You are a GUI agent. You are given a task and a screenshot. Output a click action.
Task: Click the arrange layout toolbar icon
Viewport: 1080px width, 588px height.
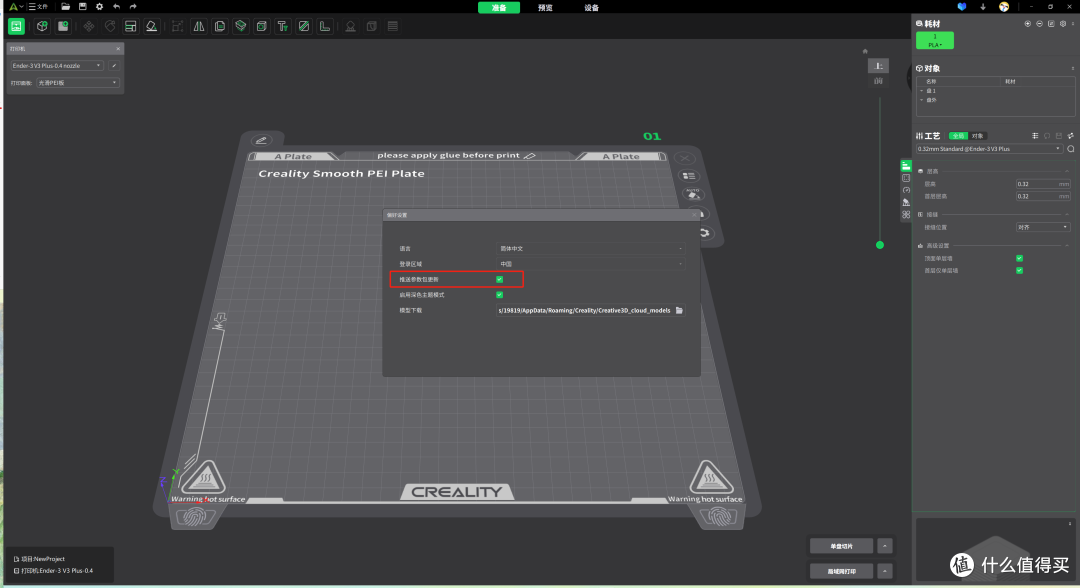coord(130,26)
